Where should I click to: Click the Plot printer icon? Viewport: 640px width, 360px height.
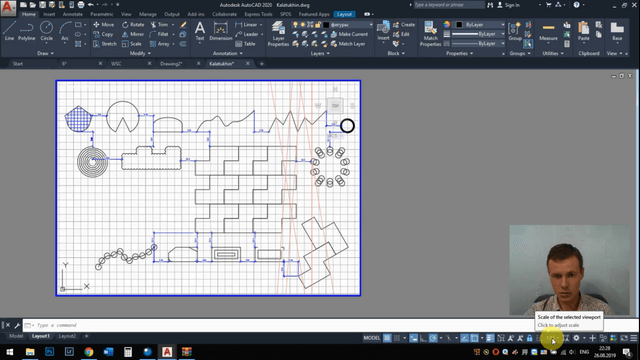[81, 5]
